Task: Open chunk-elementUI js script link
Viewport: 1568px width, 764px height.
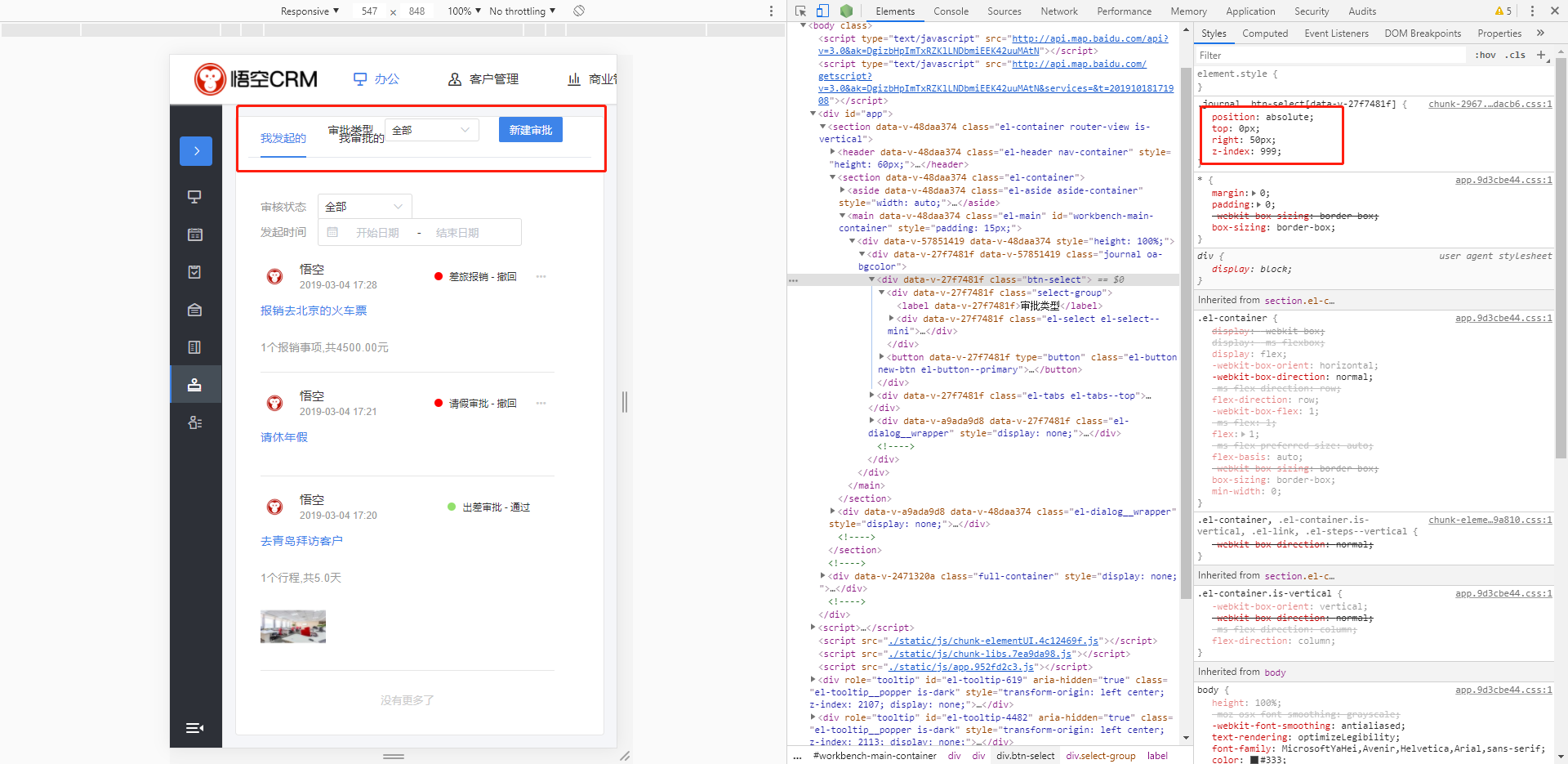Action: coord(994,641)
